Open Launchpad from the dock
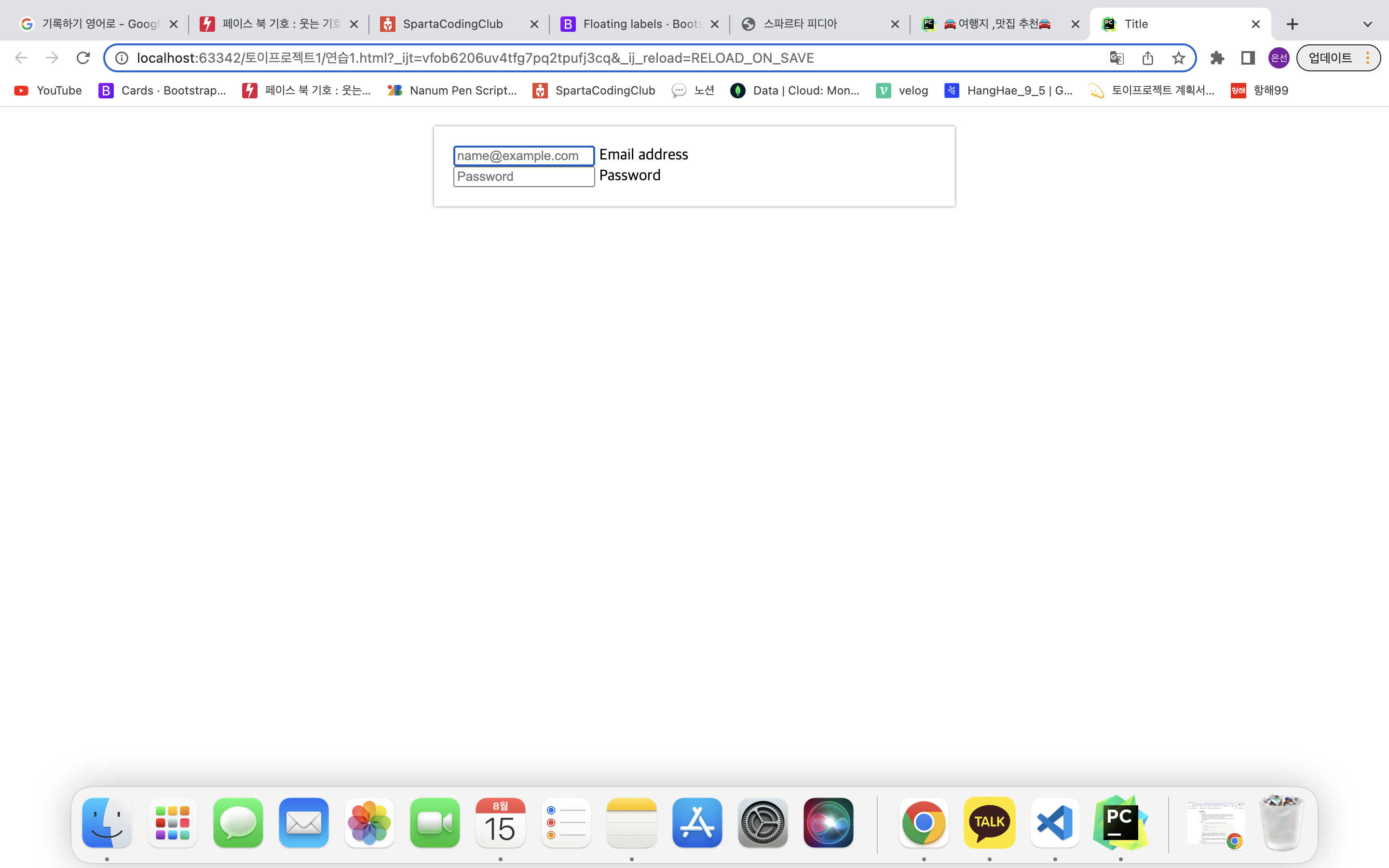 (x=172, y=823)
